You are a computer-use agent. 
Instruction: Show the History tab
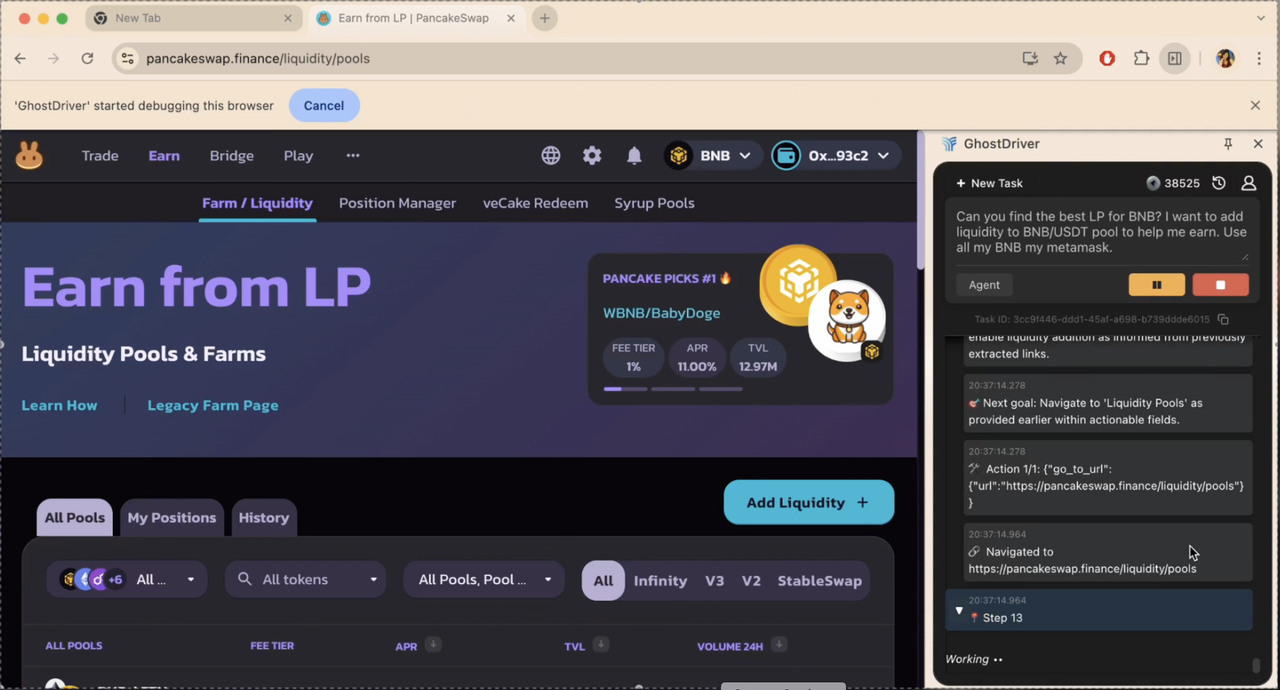pyautogui.click(x=264, y=518)
